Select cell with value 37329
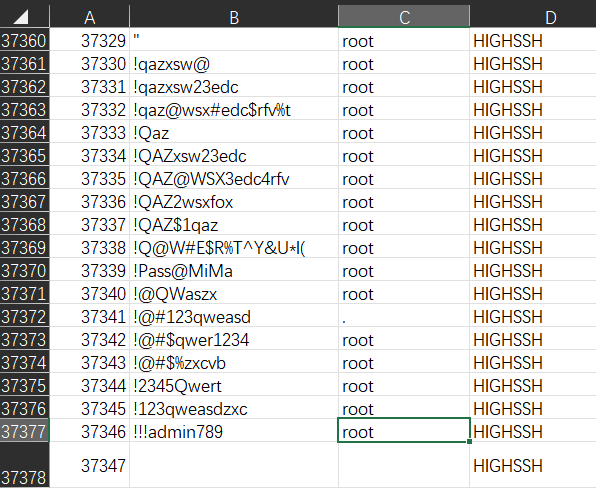This screenshot has width=596, height=488. (x=90, y=41)
